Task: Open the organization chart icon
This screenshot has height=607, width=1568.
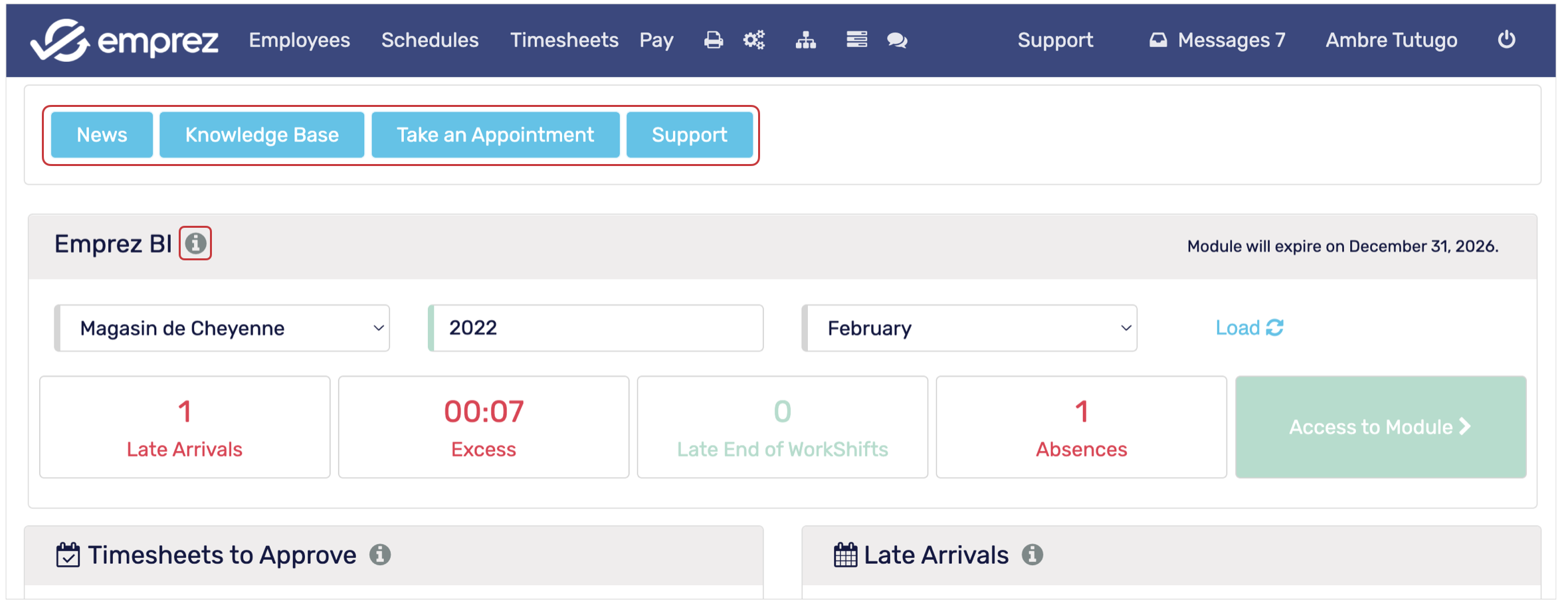Action: click(806, 41)
